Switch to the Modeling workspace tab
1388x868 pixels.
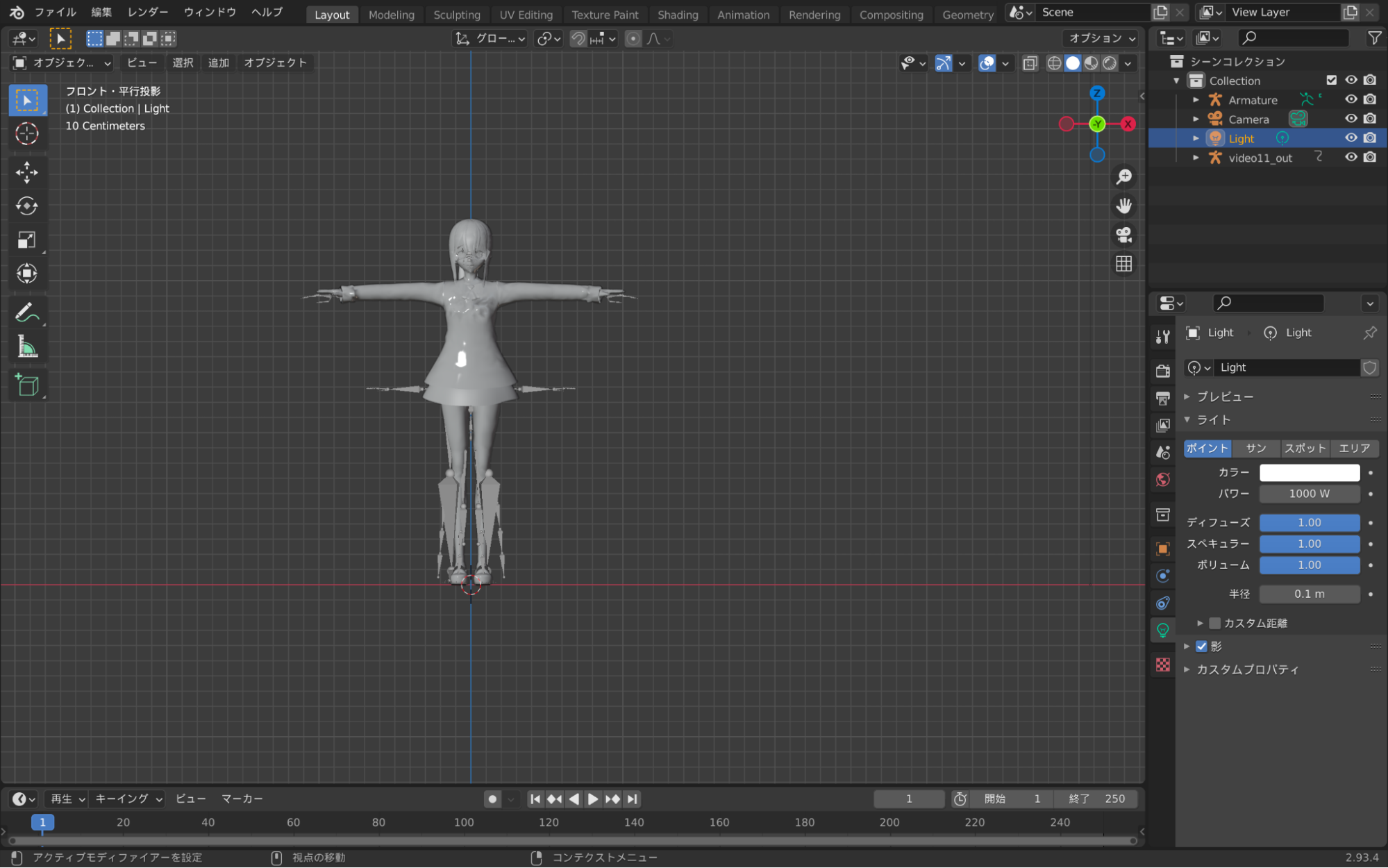[392, 15]
